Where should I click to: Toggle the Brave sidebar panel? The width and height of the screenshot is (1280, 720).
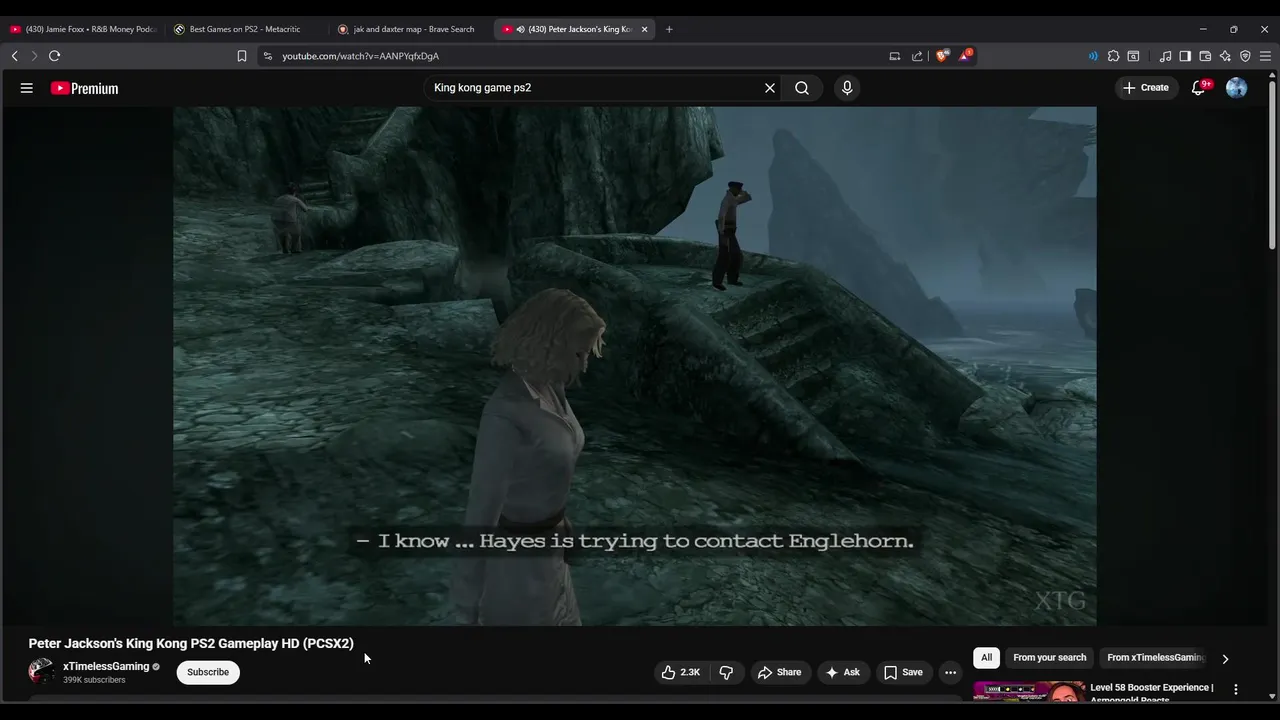1185,56
